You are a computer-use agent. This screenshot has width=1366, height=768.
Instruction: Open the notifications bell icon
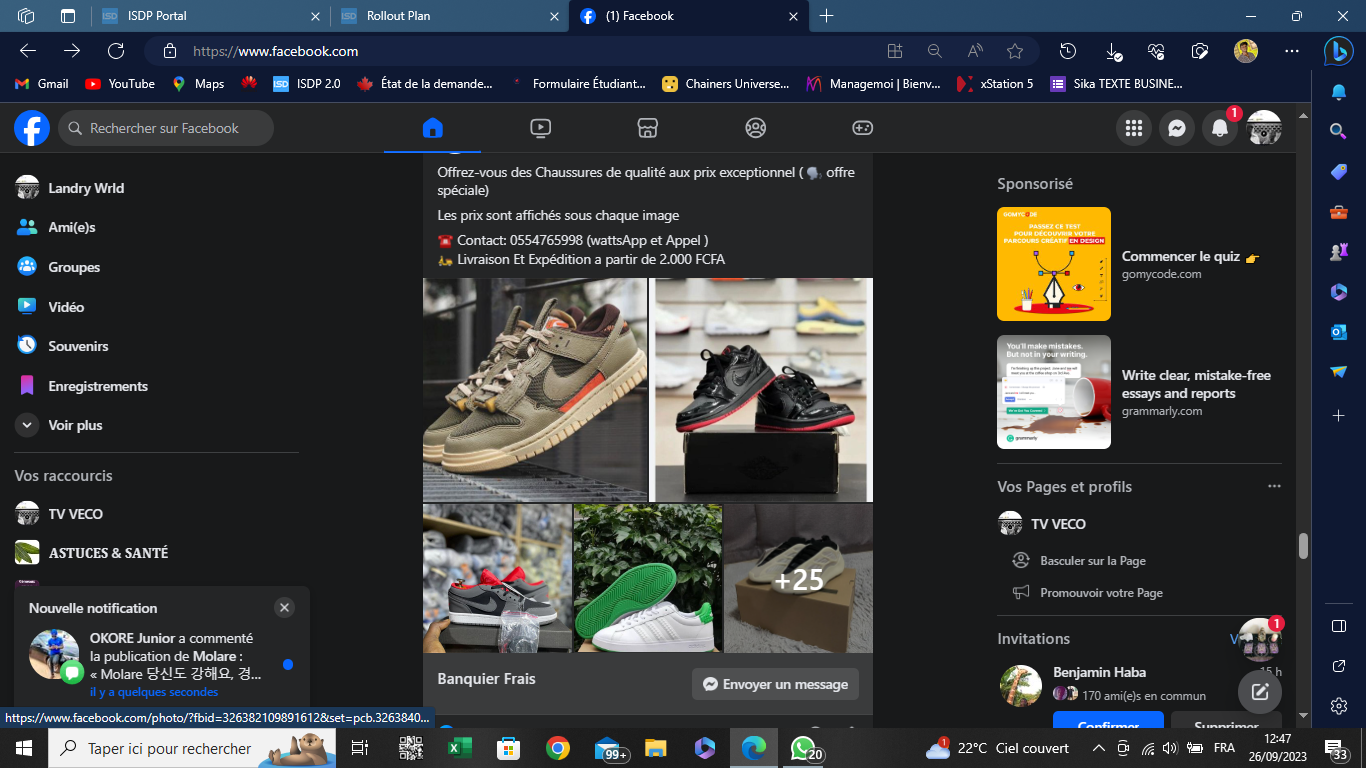coord(1219,128)
